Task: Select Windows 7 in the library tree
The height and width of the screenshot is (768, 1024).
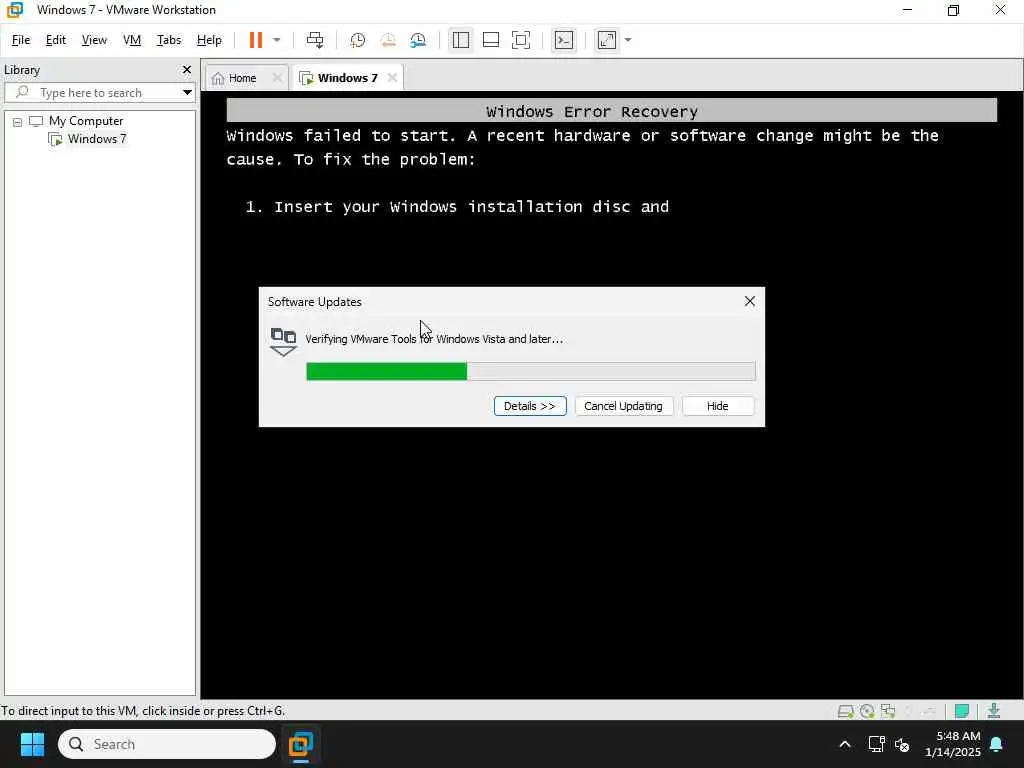Action: click(97, 138)
